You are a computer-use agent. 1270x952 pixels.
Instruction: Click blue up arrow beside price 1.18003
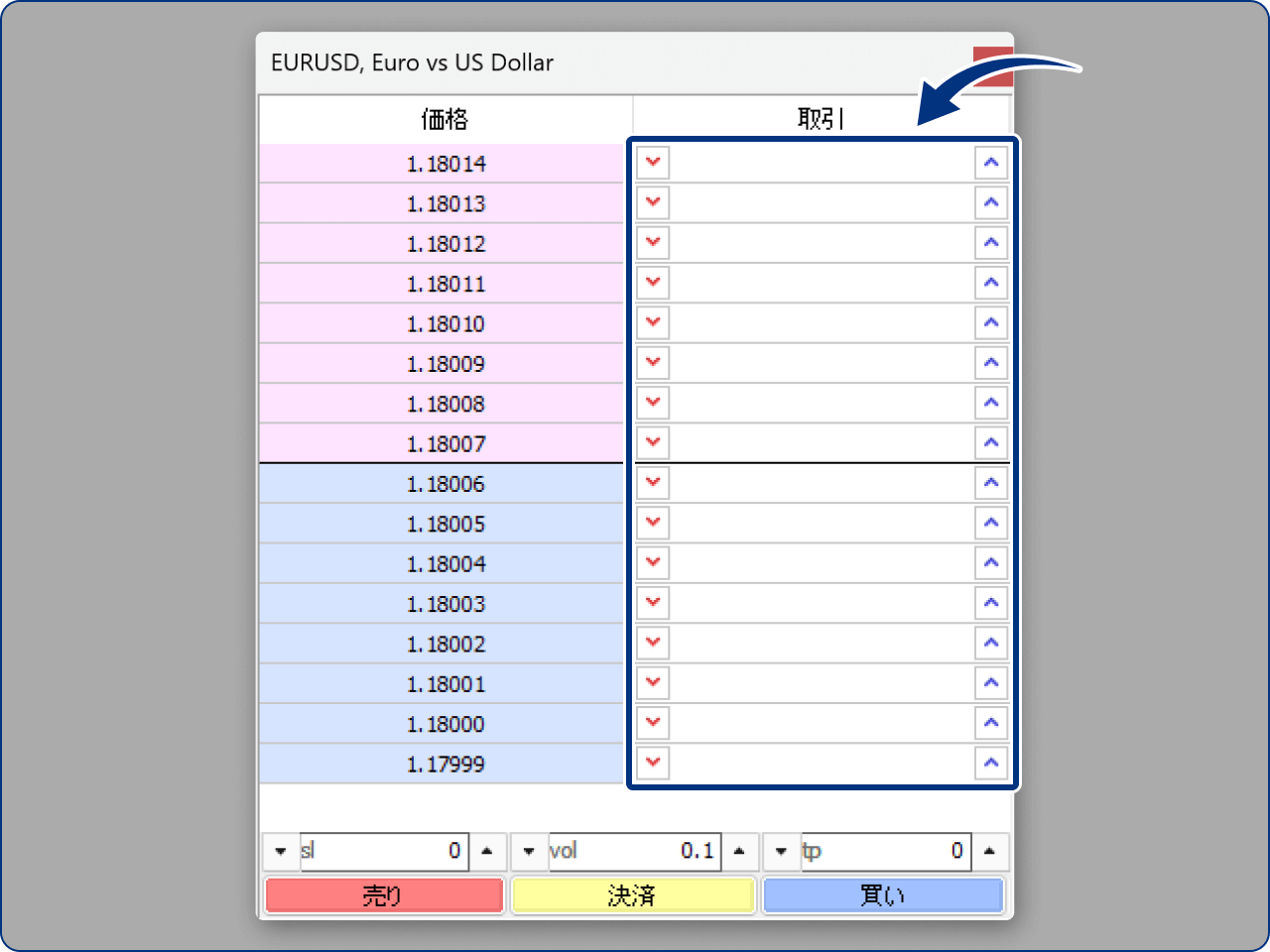click(990, 603)
